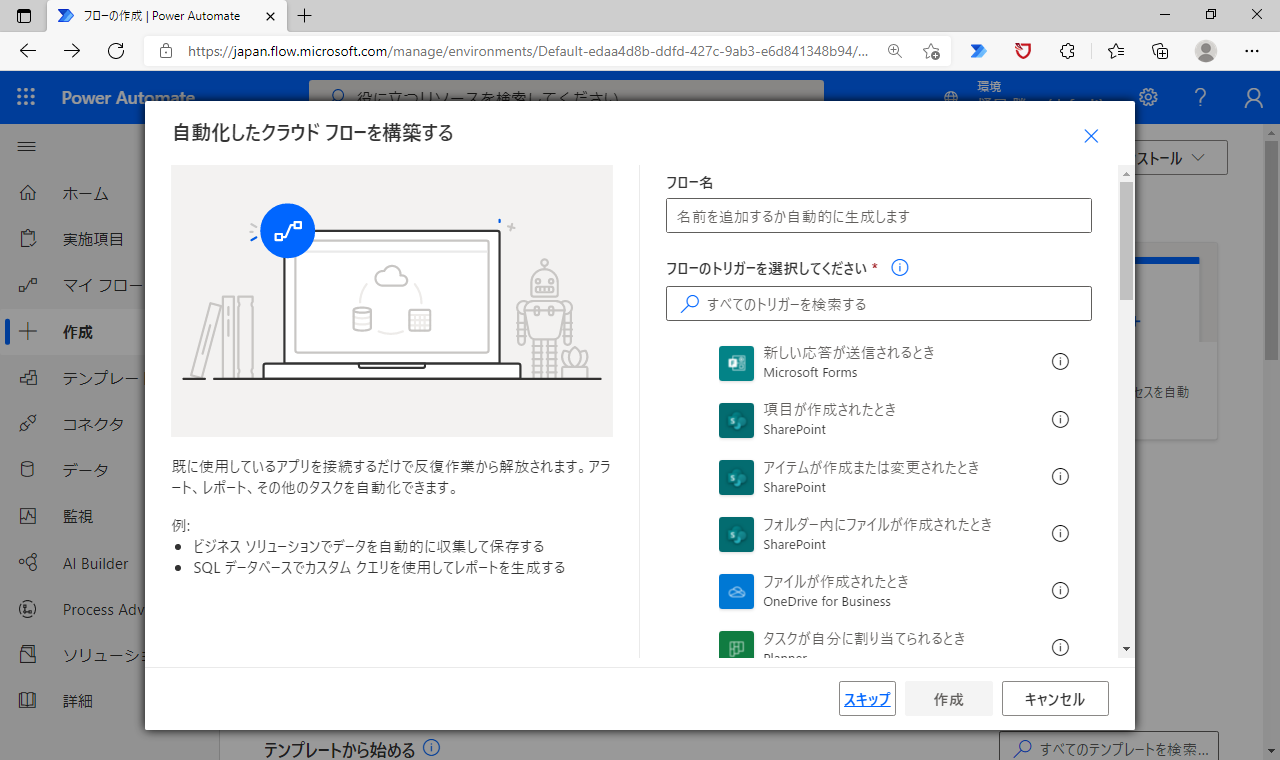The image size is (1280, 760).
Task: Open the account profile icon
Action: pos(1254,97)
